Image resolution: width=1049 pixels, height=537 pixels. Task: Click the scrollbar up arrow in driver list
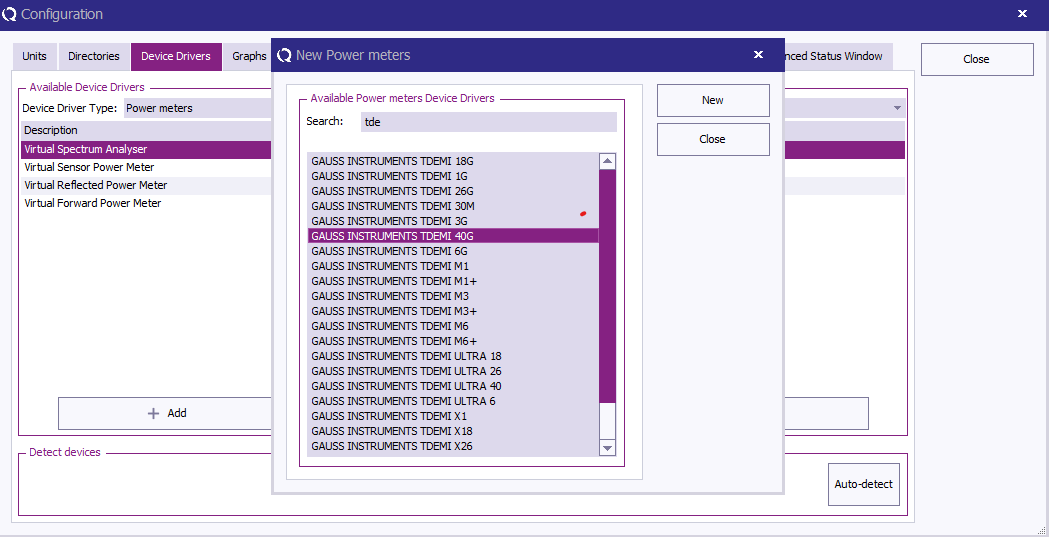point(607,160)
